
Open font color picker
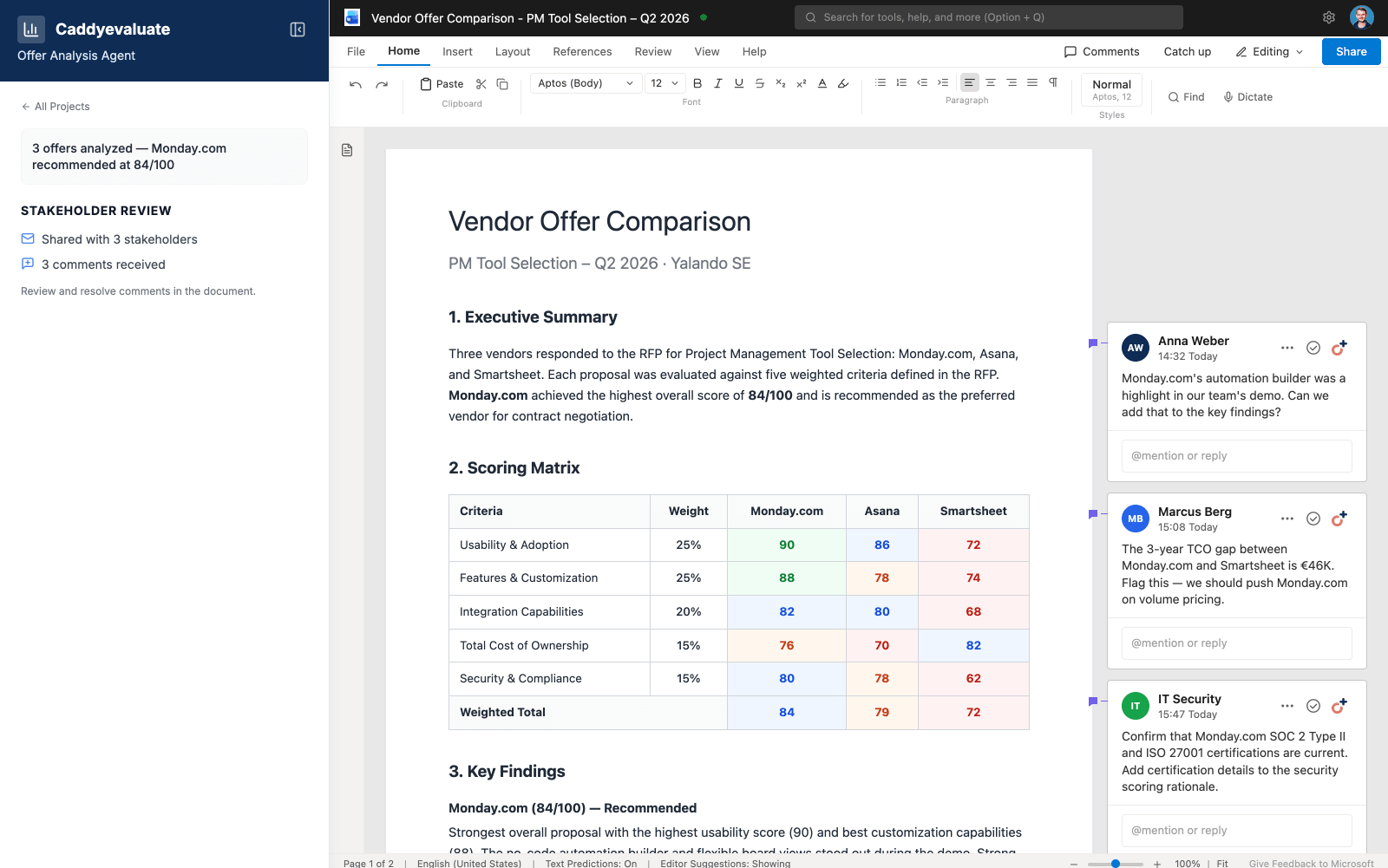coord(822,83)
